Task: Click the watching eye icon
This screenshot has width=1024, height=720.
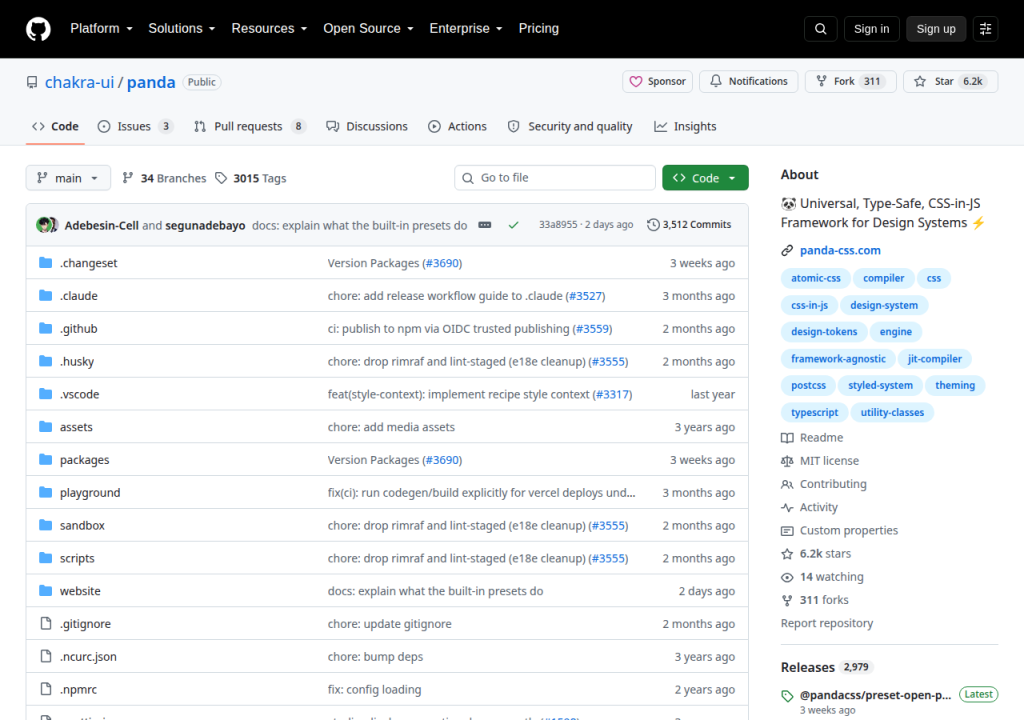Action: (x=787, y=577)
